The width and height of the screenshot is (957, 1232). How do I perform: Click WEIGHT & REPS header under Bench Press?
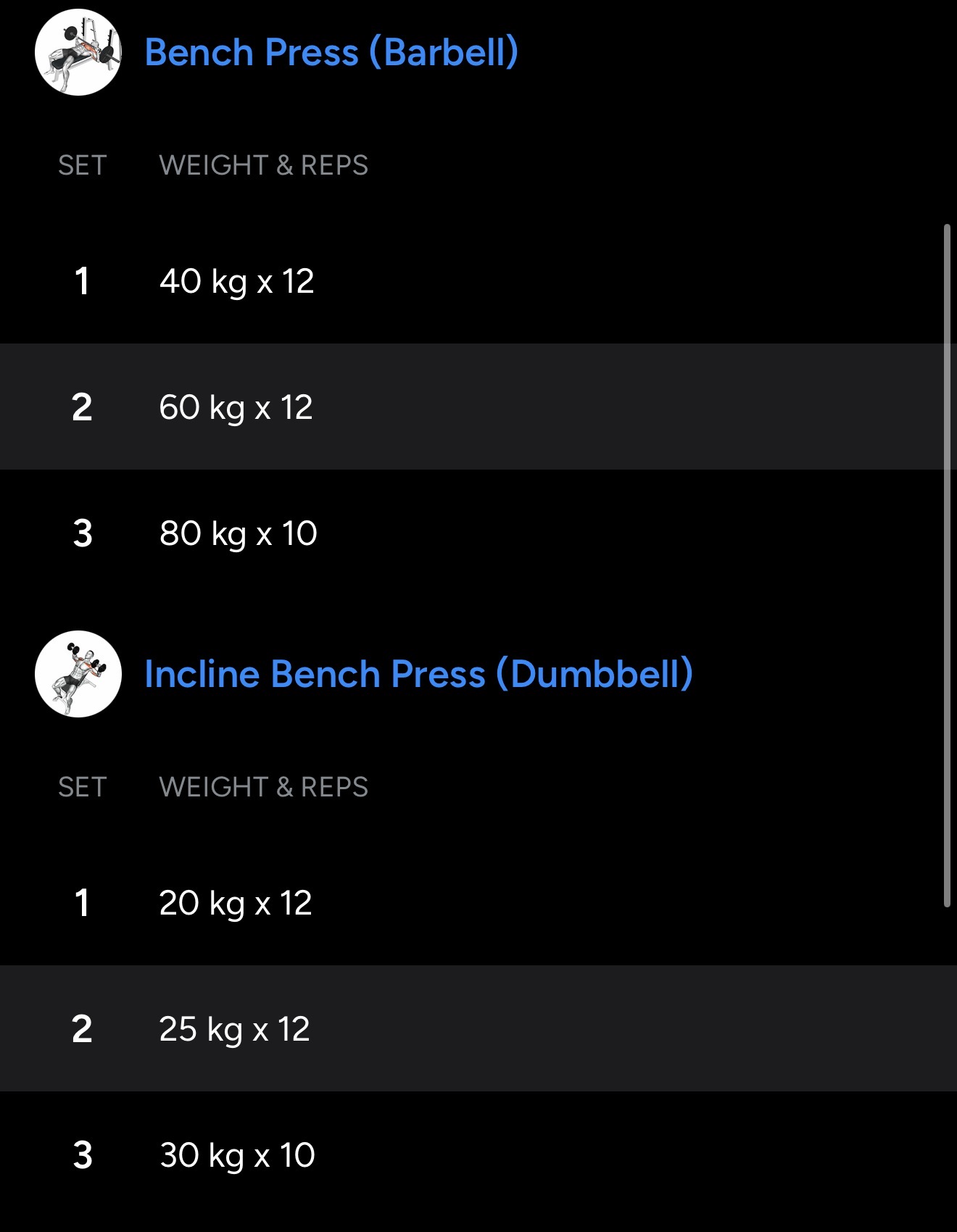263,165
